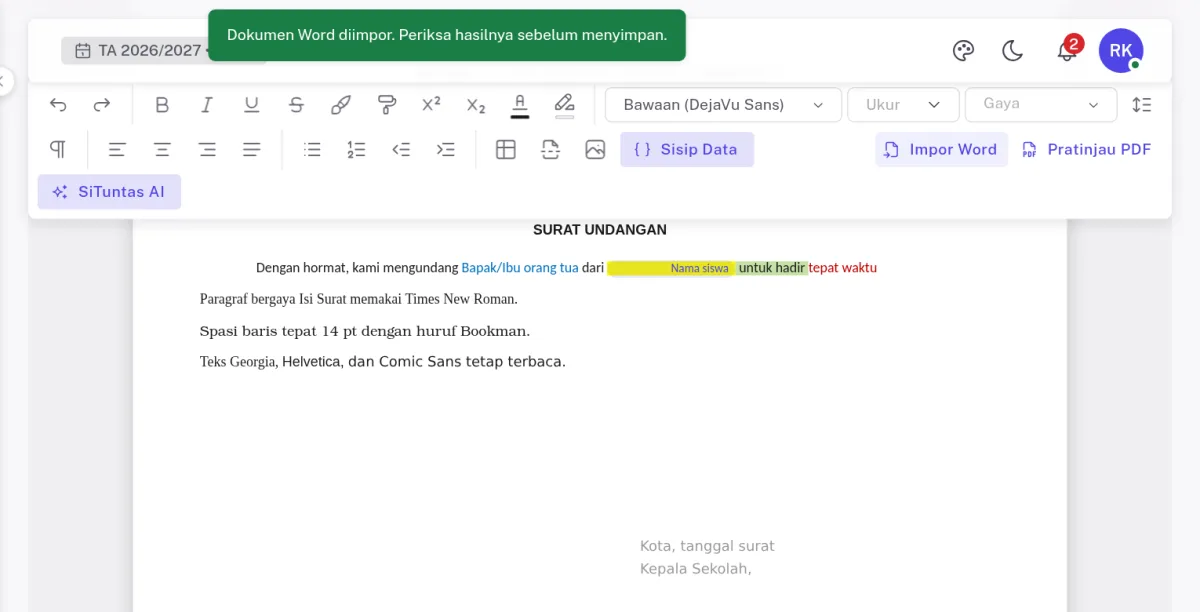Insert a numbered list
Viewport: 1200px width, 612px height.
(x=356, y=150)
